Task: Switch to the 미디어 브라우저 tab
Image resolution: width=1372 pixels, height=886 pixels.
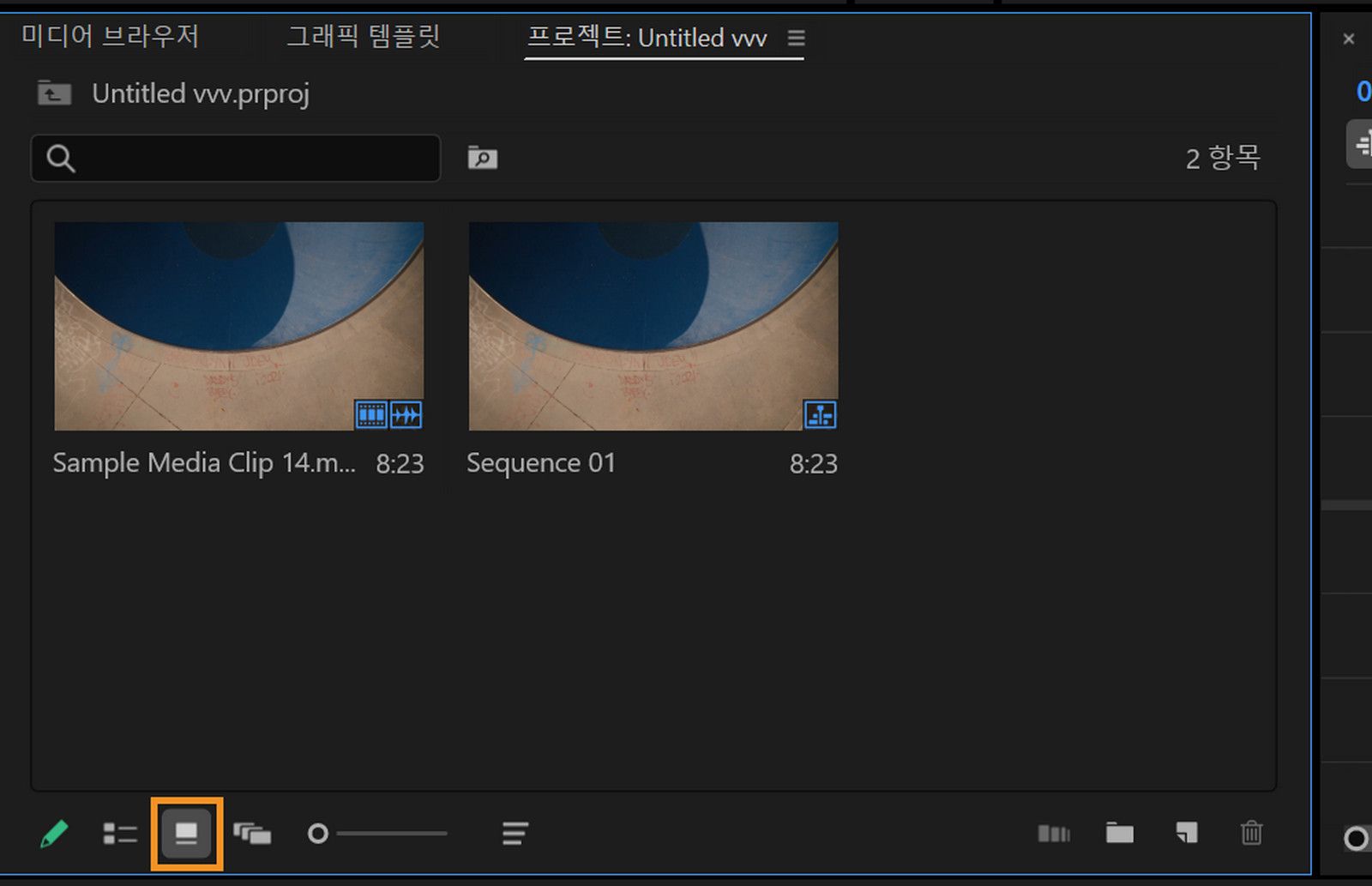Action: 111,38
